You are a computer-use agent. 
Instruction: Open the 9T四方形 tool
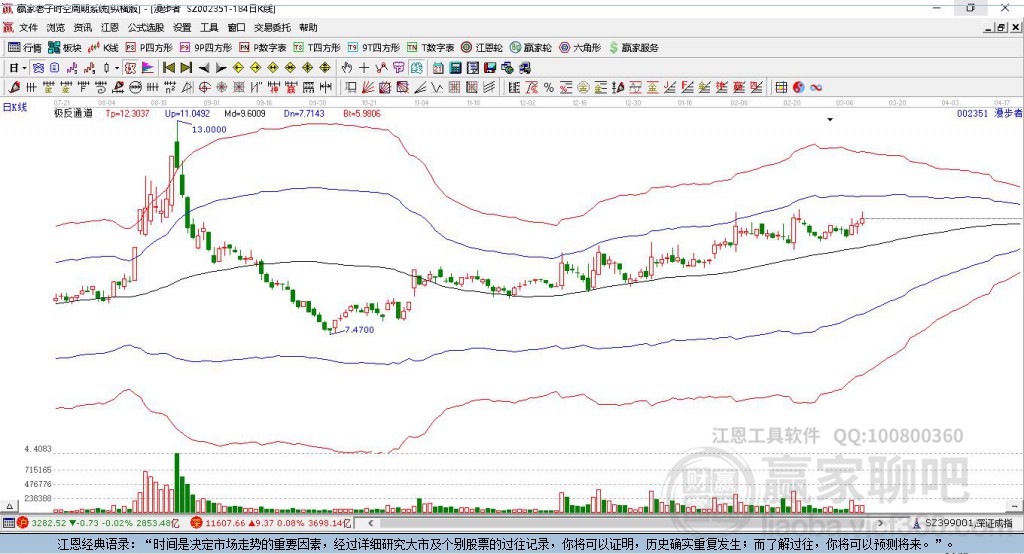point(374,48)
